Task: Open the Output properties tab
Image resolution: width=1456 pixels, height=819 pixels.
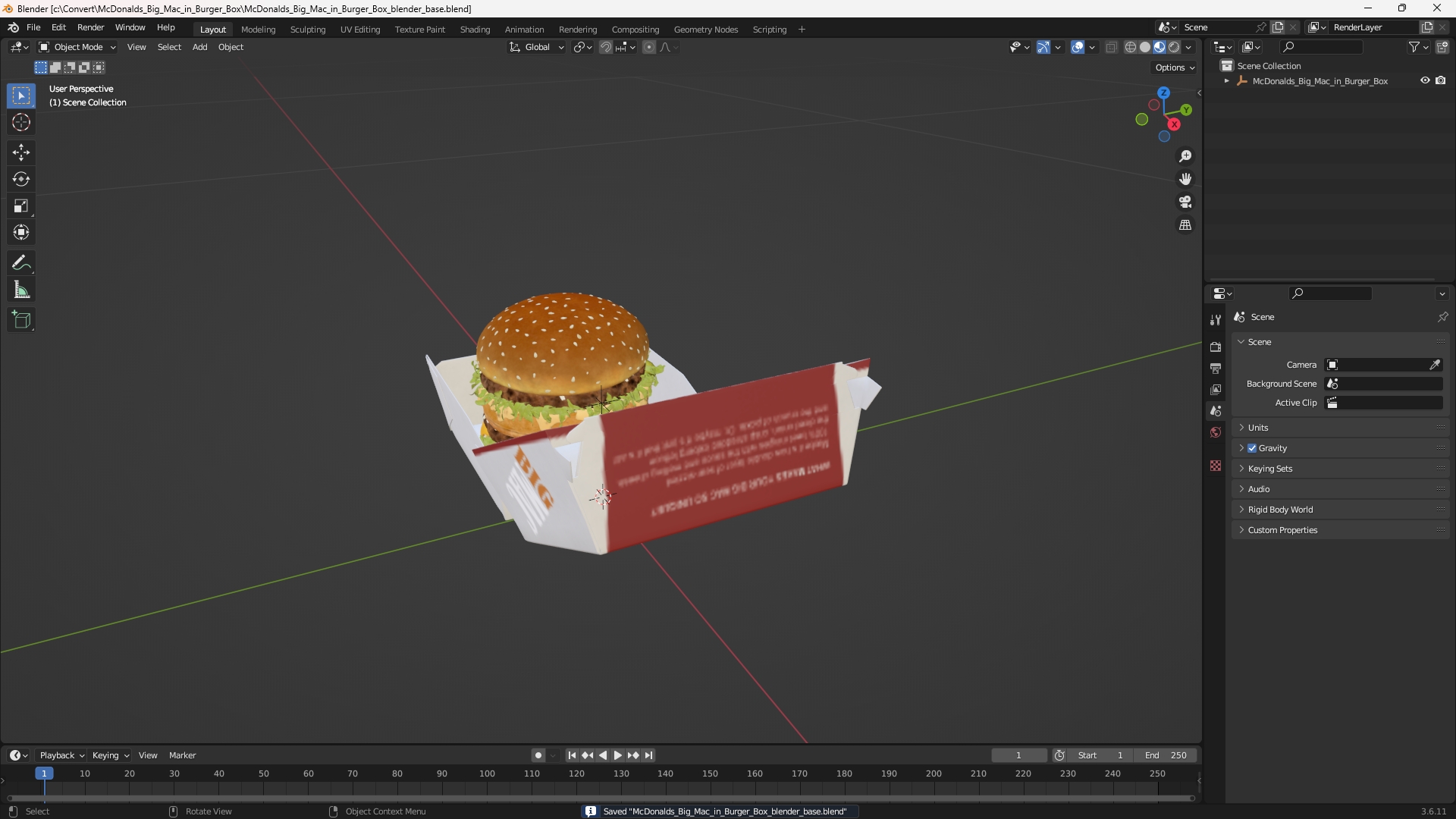Action: point(1216,368)
